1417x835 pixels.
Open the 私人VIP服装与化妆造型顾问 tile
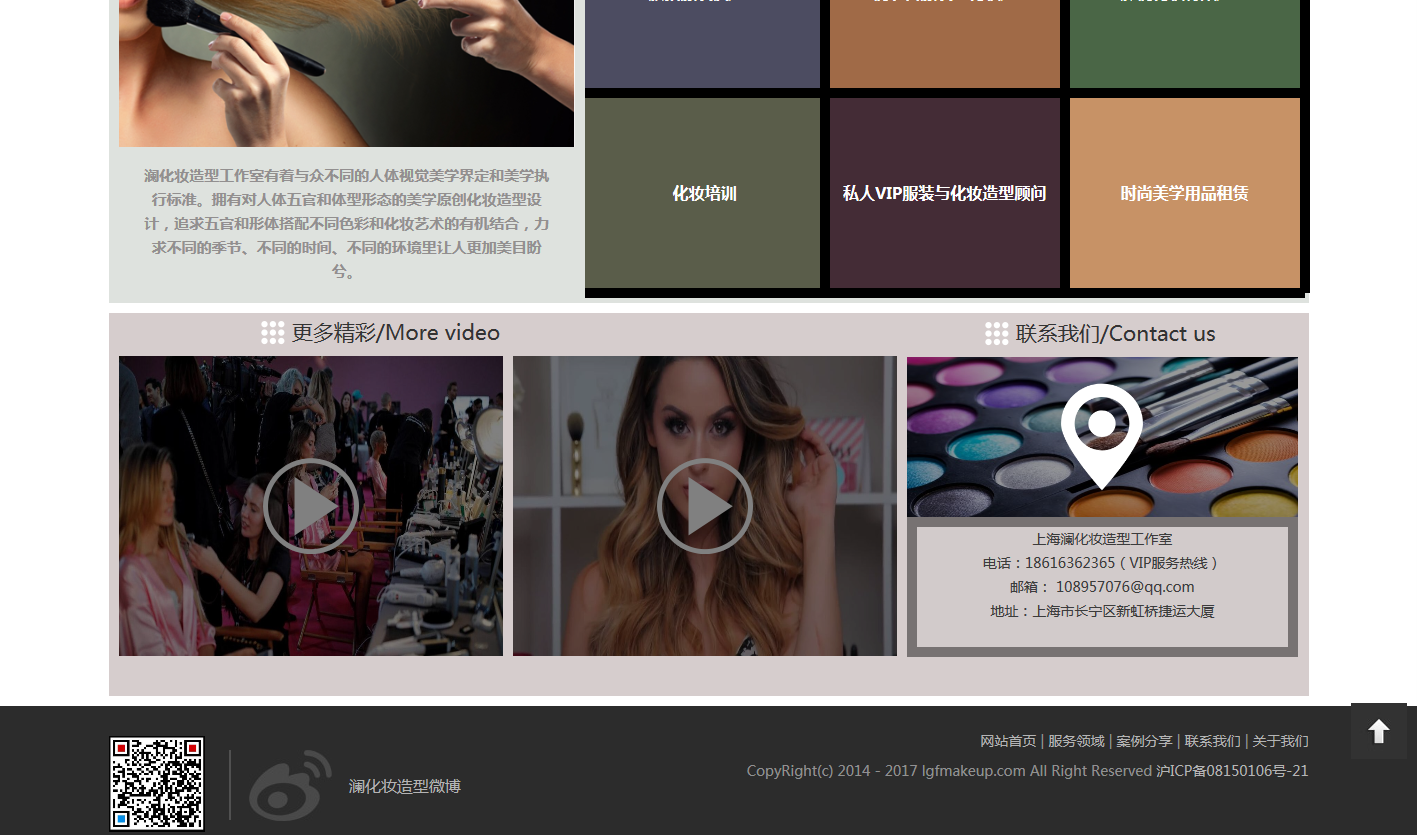[944, 193]
